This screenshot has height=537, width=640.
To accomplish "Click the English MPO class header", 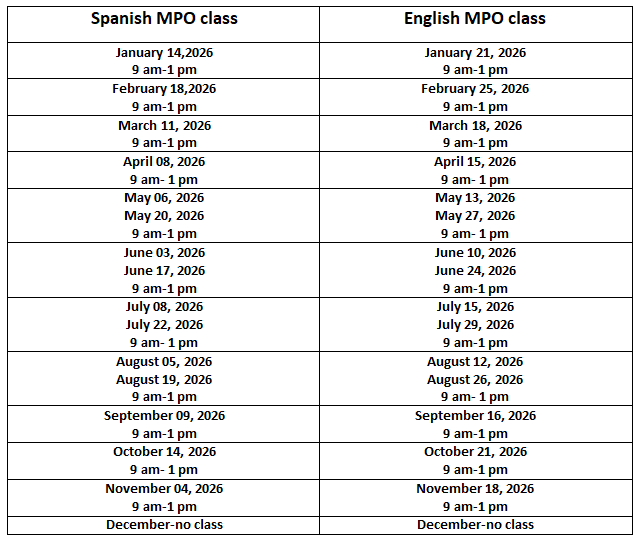I will (475, 19).
